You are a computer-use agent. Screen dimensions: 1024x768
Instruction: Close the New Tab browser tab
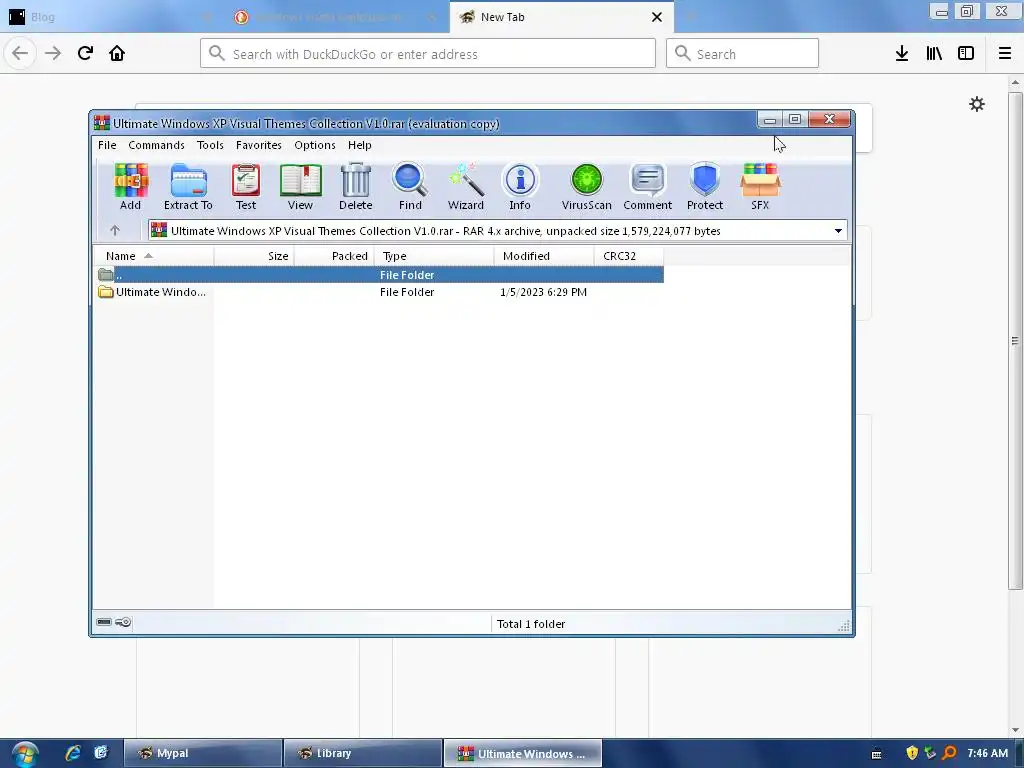657,17
